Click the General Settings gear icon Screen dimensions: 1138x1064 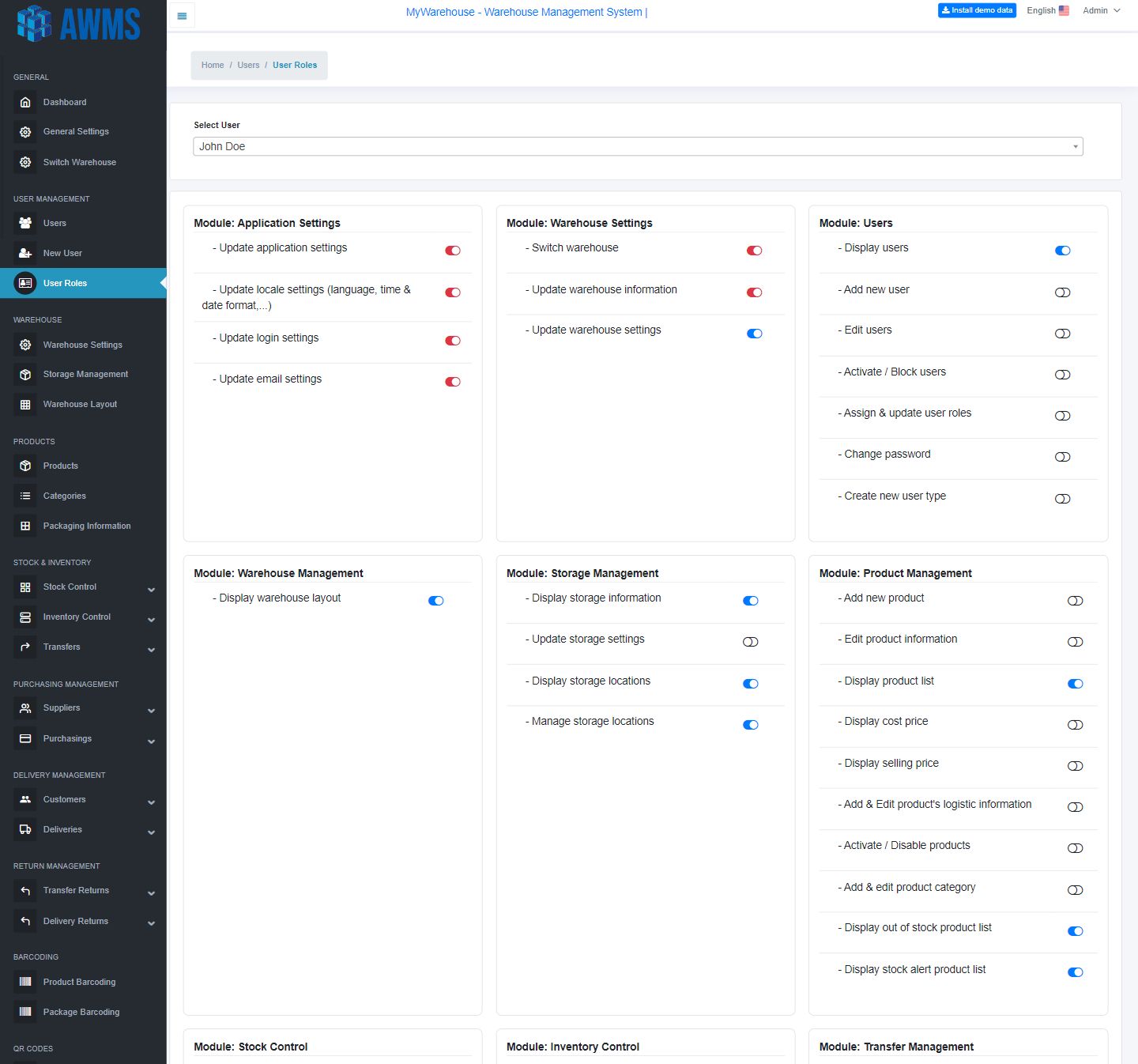pos(25,132)
